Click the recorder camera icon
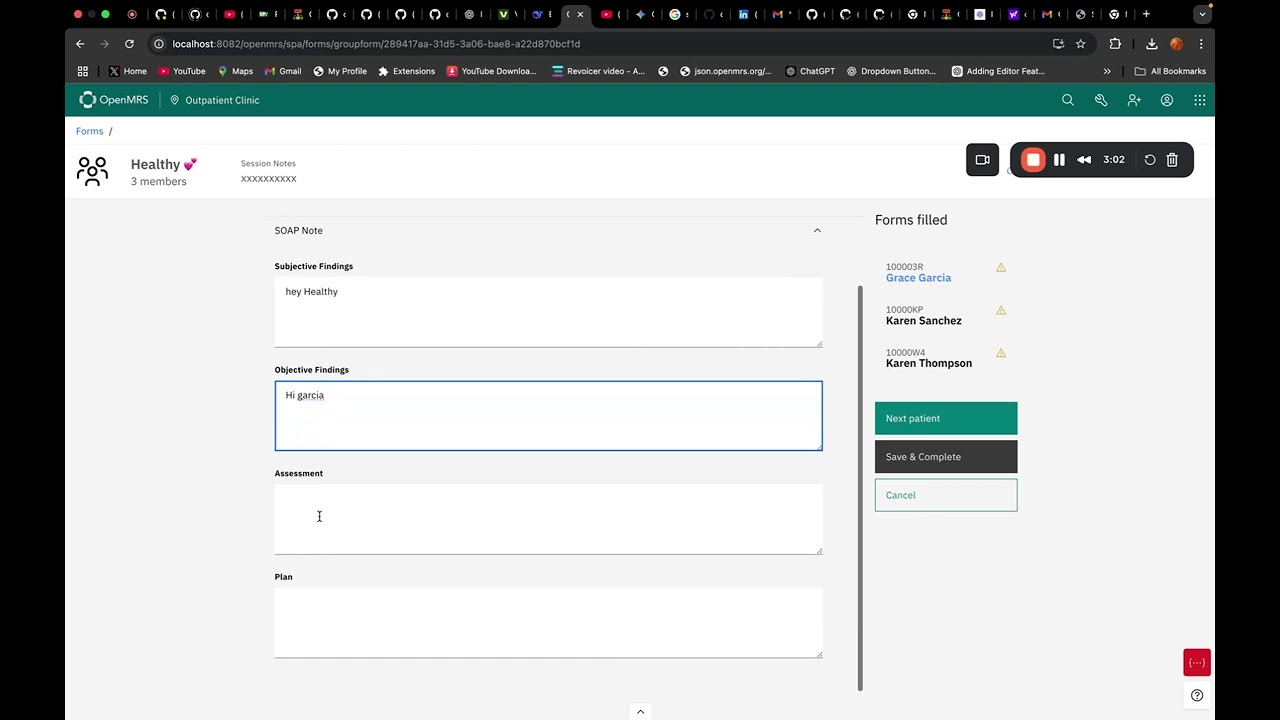The image size is (1280, 720). [x=982, y=160]
